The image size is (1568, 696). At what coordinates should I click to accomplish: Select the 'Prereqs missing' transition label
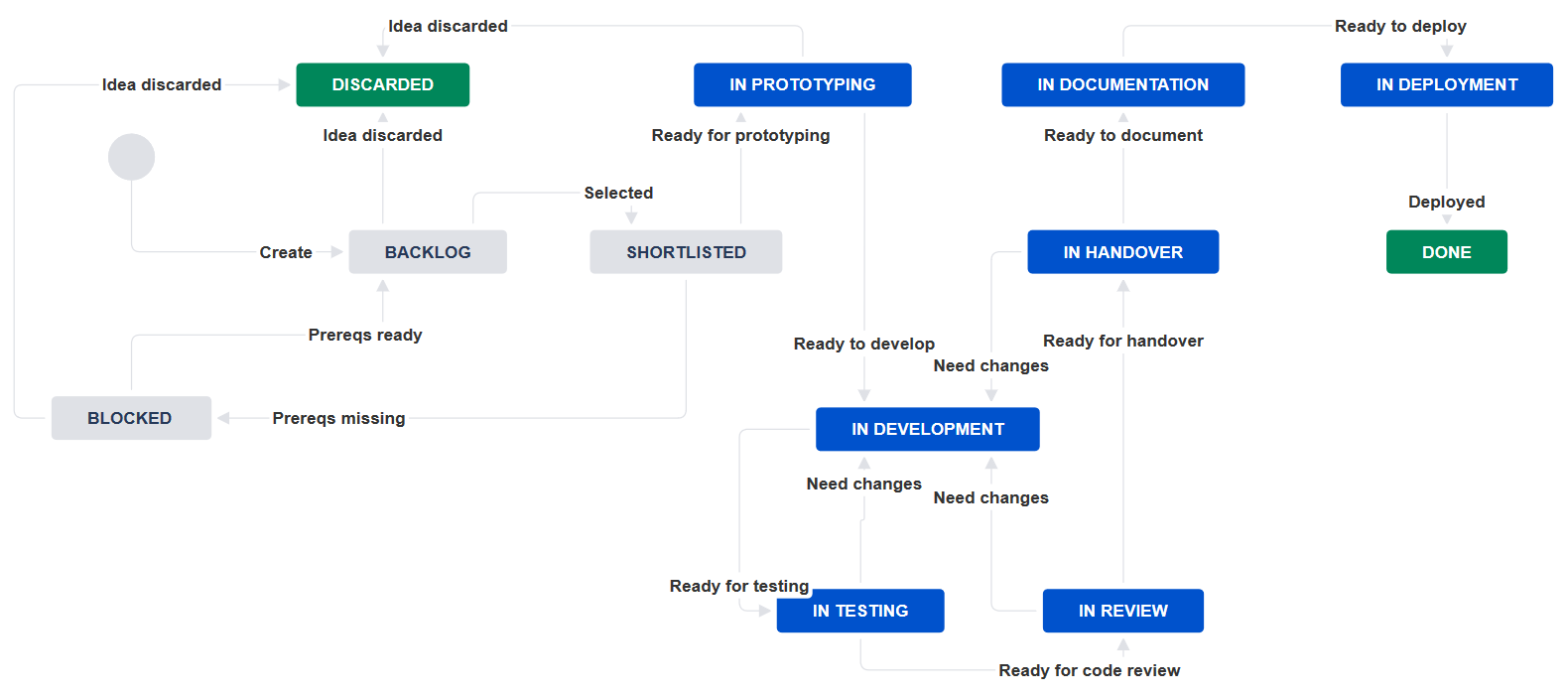click(x=338, y=418)
